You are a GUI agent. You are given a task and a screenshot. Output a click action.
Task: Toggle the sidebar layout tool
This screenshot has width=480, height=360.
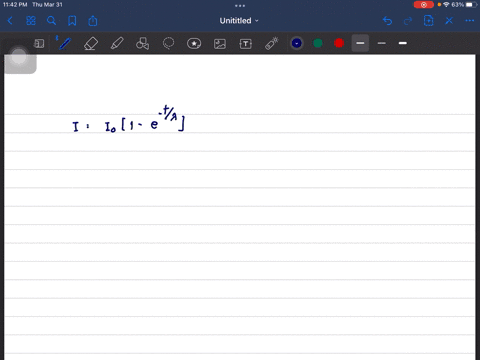coord(39,43)
